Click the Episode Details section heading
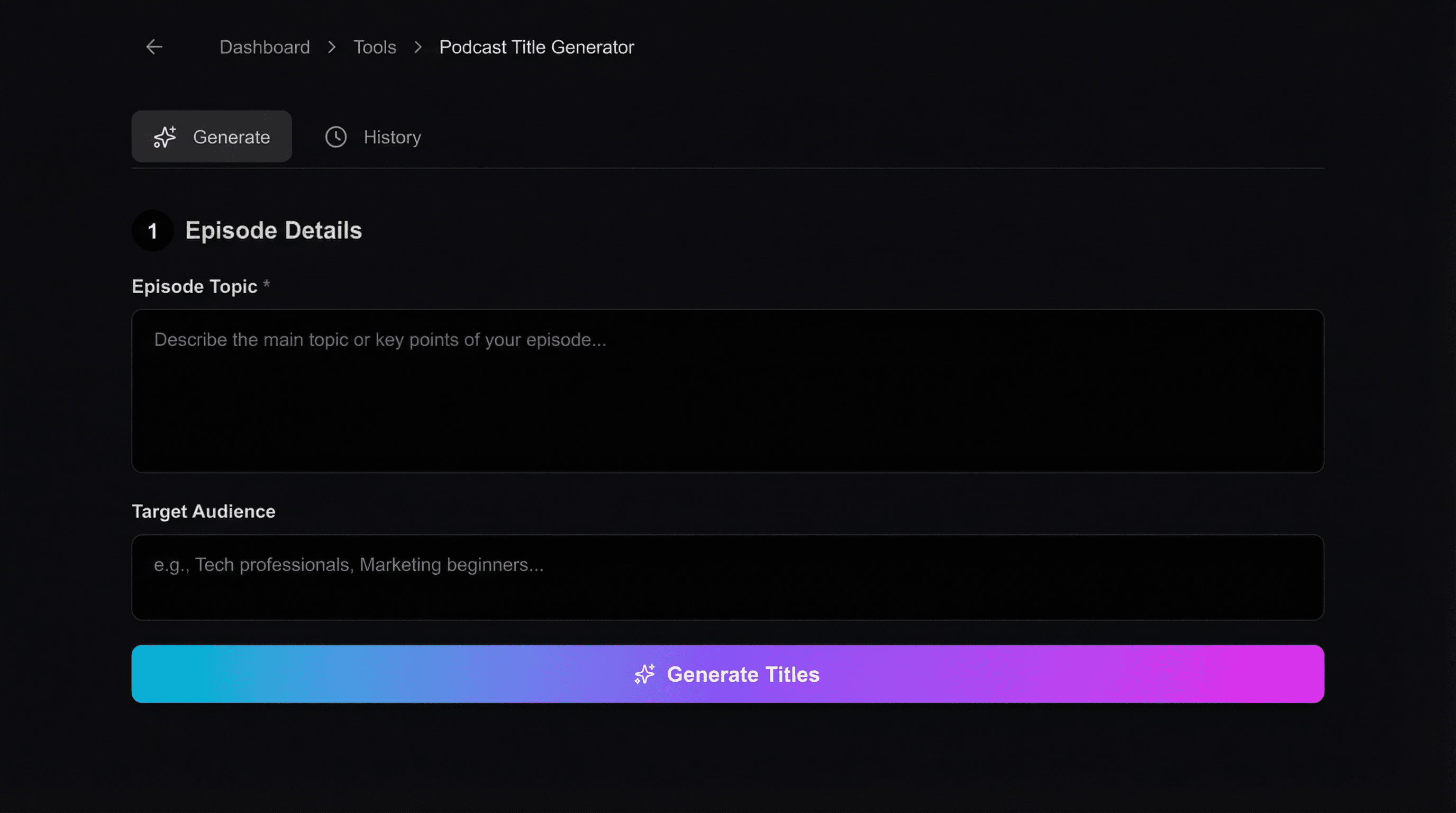 [x=273, y=230]
